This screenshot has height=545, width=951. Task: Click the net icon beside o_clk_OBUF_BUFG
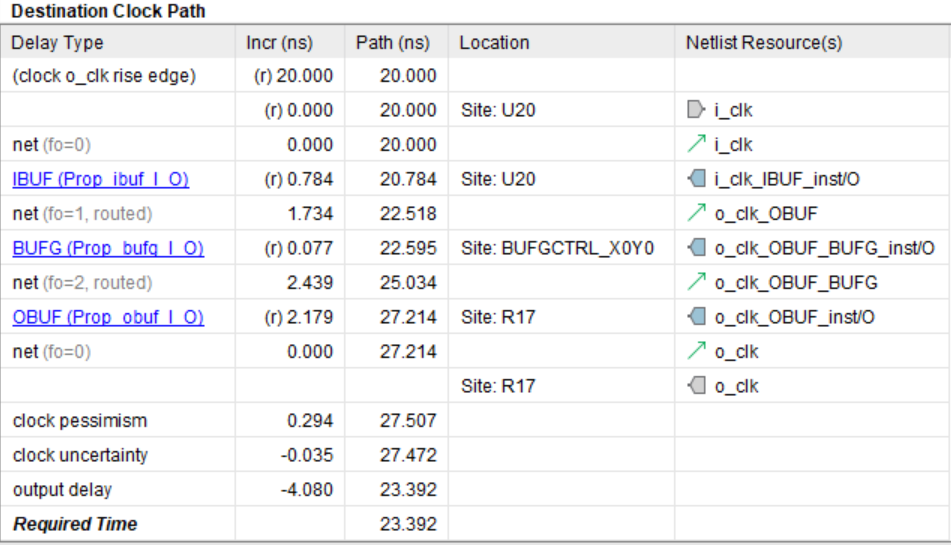[697, 283]
